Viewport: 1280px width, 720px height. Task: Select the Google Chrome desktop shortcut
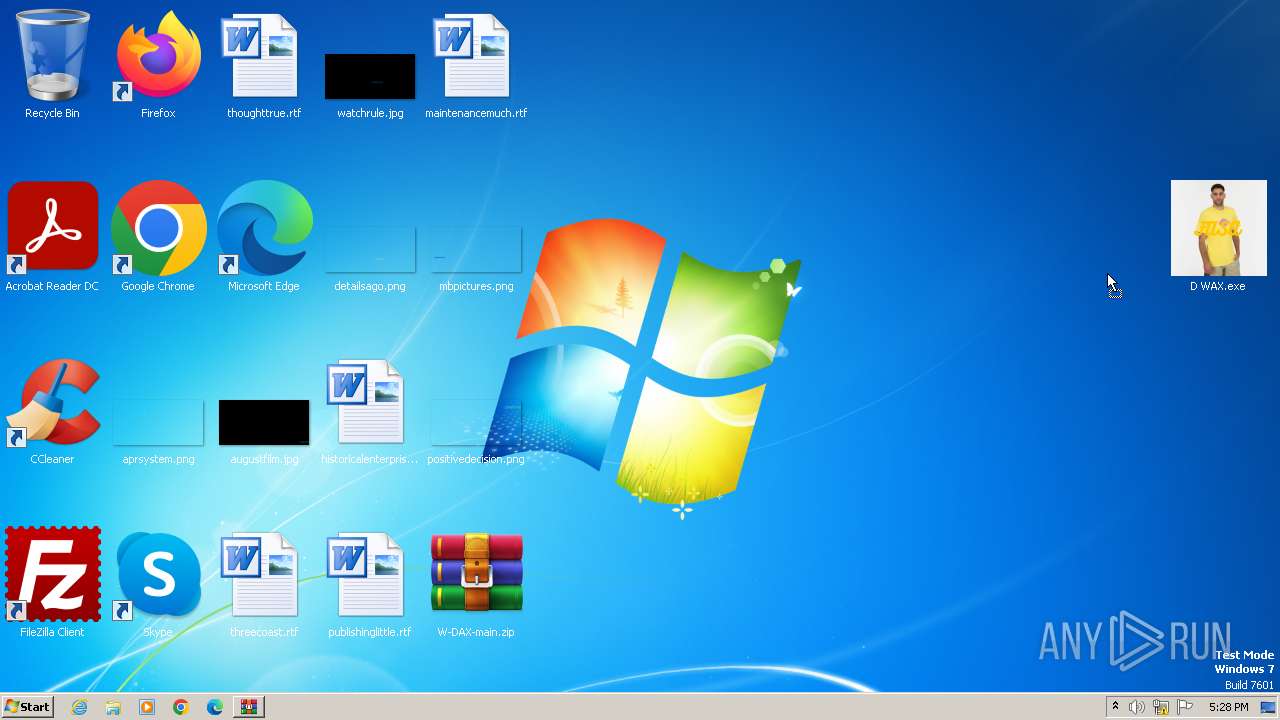[158, 238]
